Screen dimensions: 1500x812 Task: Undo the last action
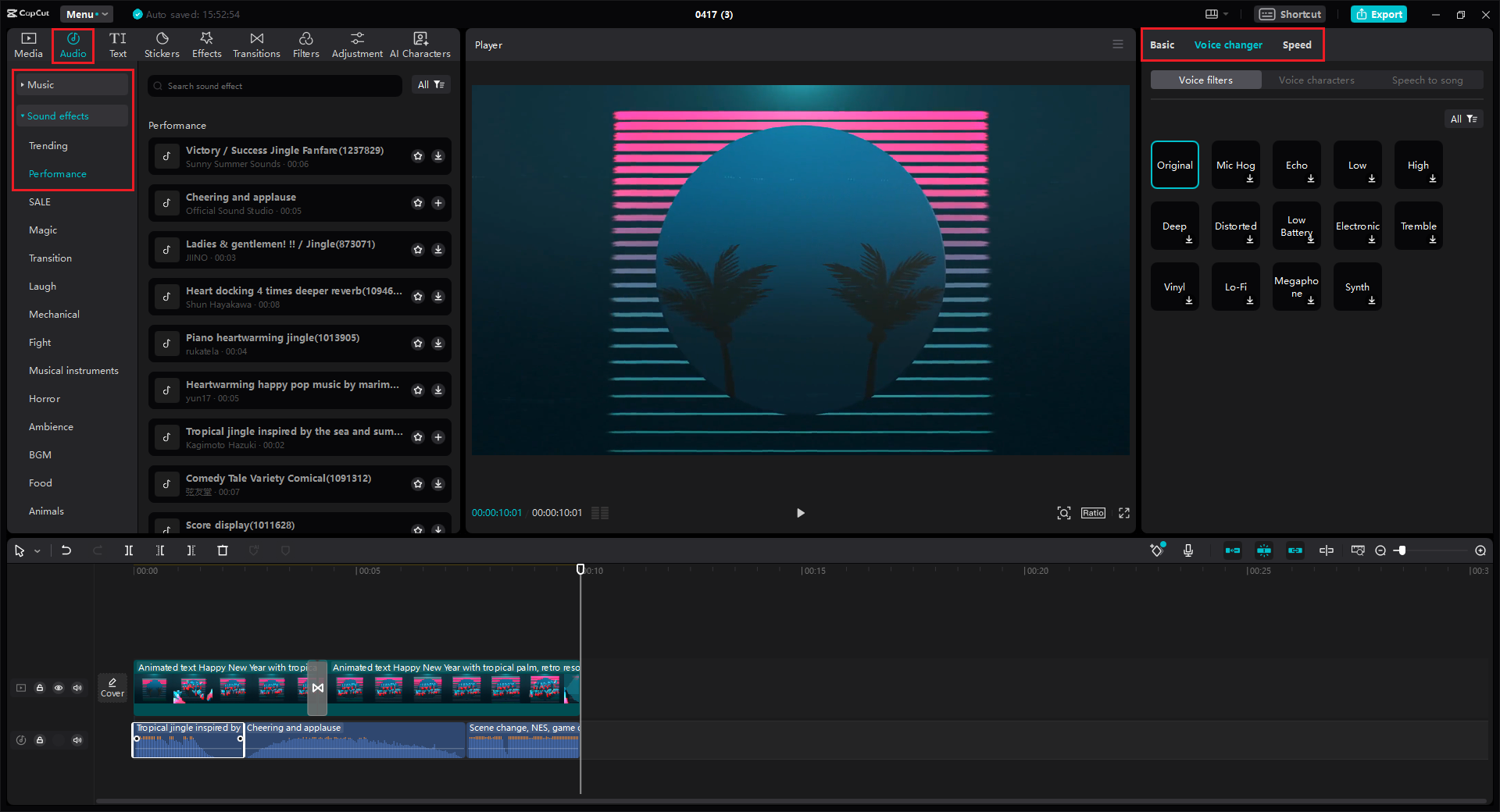coord(66,550)
